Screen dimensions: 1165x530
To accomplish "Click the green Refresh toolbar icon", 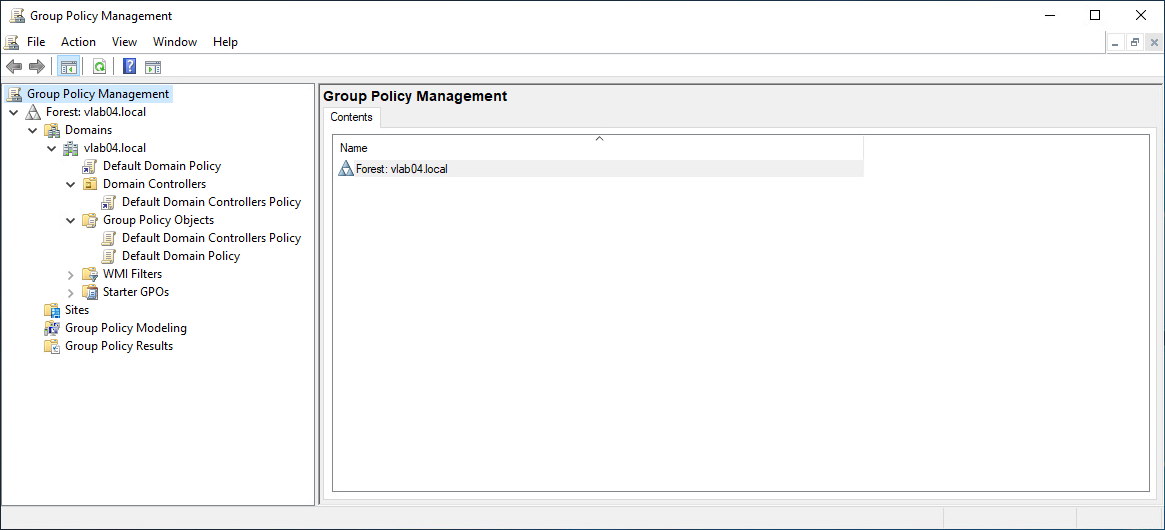I will pyautogui.click(x=99, y=67).
